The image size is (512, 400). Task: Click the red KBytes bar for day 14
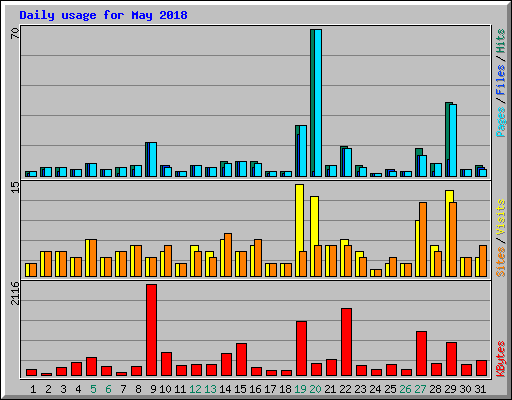pos(226,365)
